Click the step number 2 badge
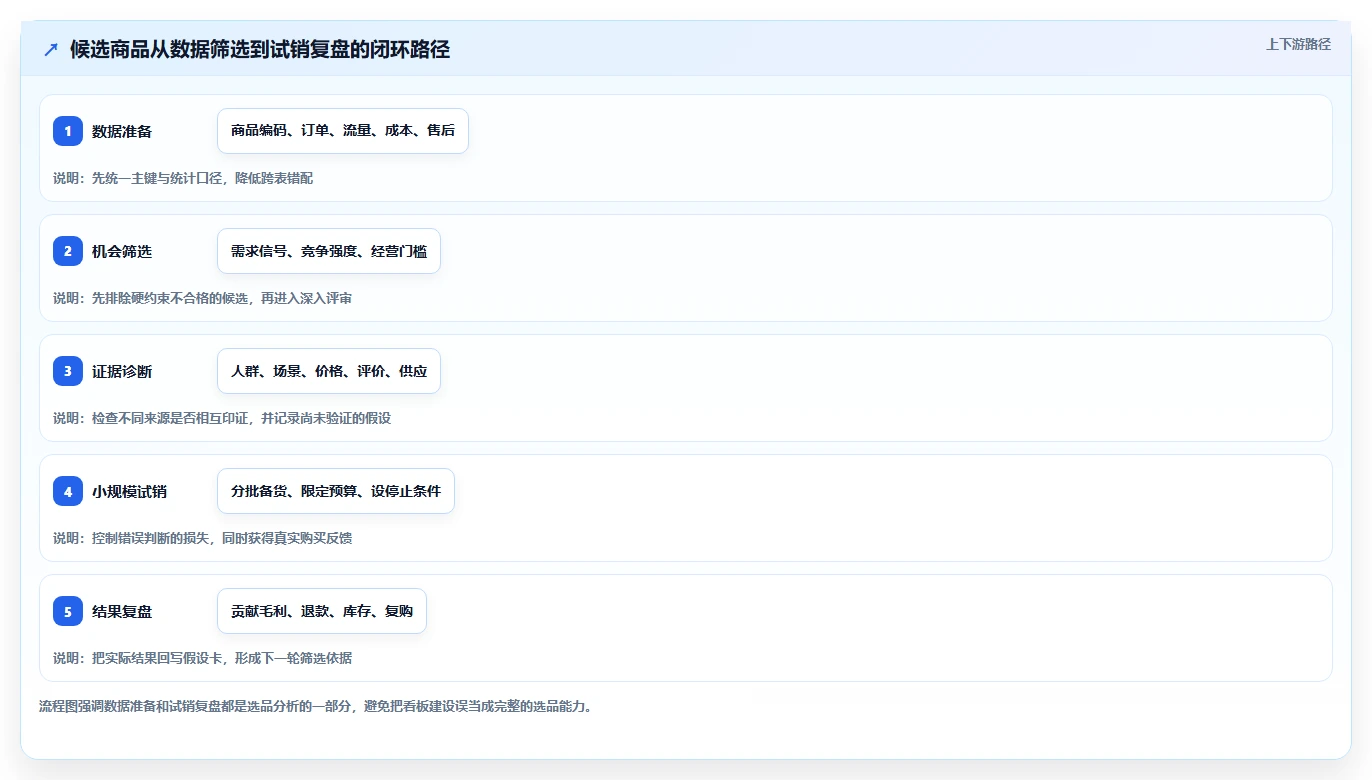Screen dimensions: 1372x780 point(68,251)
